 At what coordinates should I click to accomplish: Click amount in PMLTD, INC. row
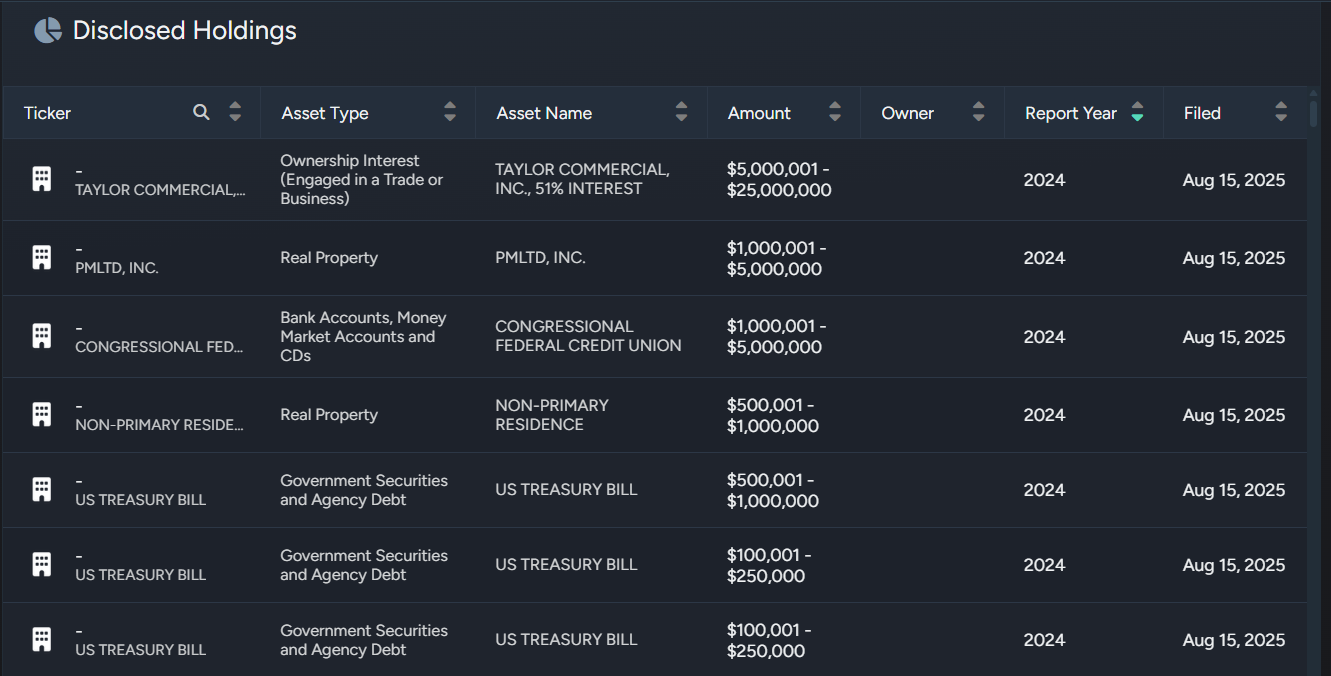click(x=777, y=259)
